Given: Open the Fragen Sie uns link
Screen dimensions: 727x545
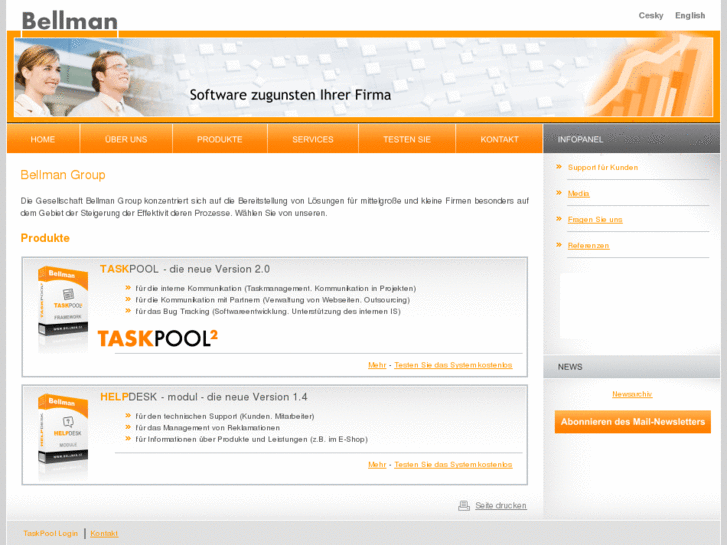Looking at the screenshot, I should pyautogui.click(x=595, y=219).
